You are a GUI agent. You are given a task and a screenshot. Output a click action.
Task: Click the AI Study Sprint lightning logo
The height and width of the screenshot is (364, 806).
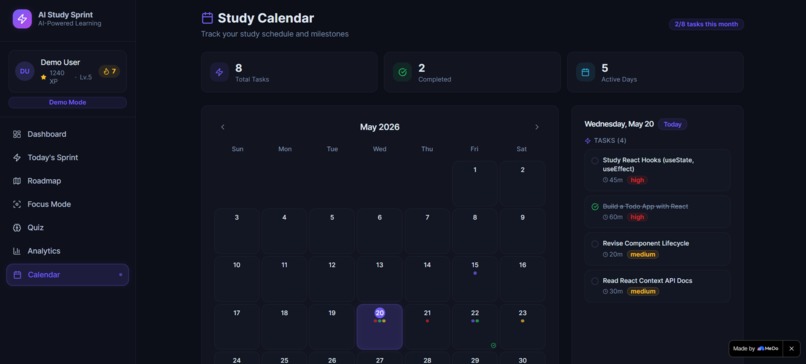[x=22, y=19]
